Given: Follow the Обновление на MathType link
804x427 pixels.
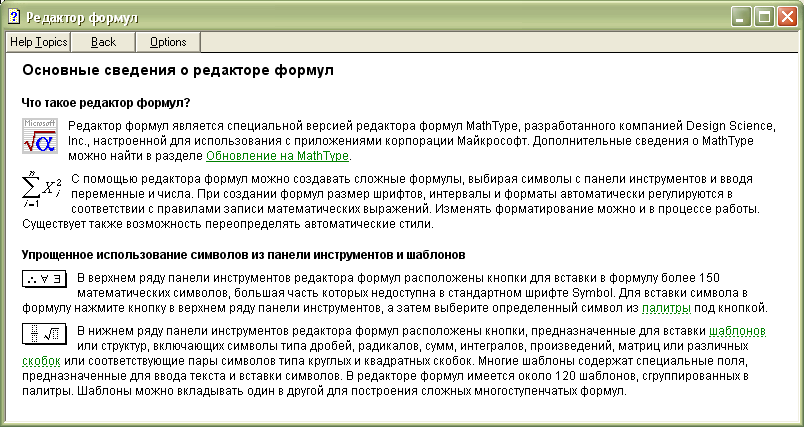Looking at the screenshot, I should click(x=277, y=156).
